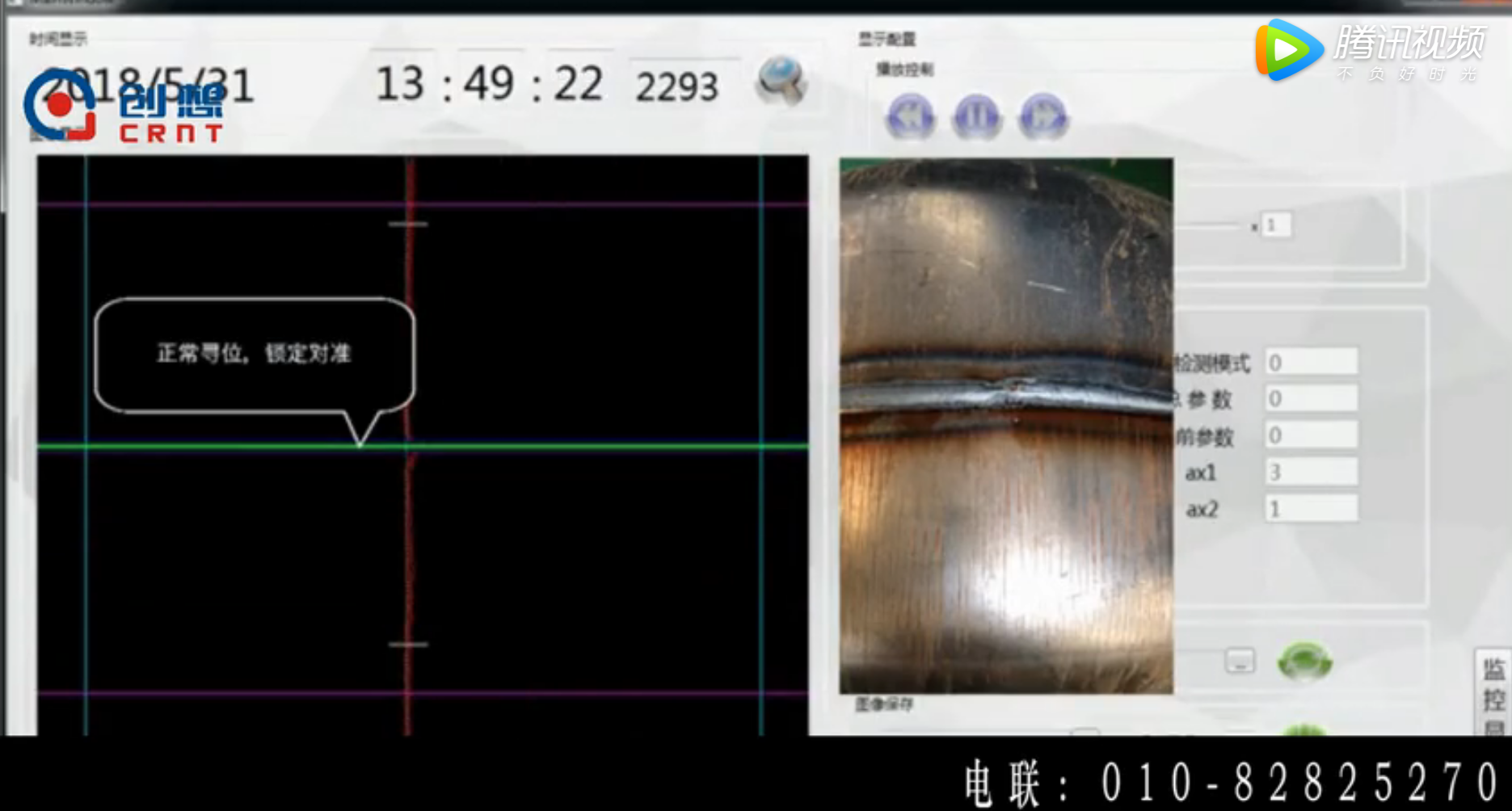Select the ax2 field containing 1

(1309, 508)
